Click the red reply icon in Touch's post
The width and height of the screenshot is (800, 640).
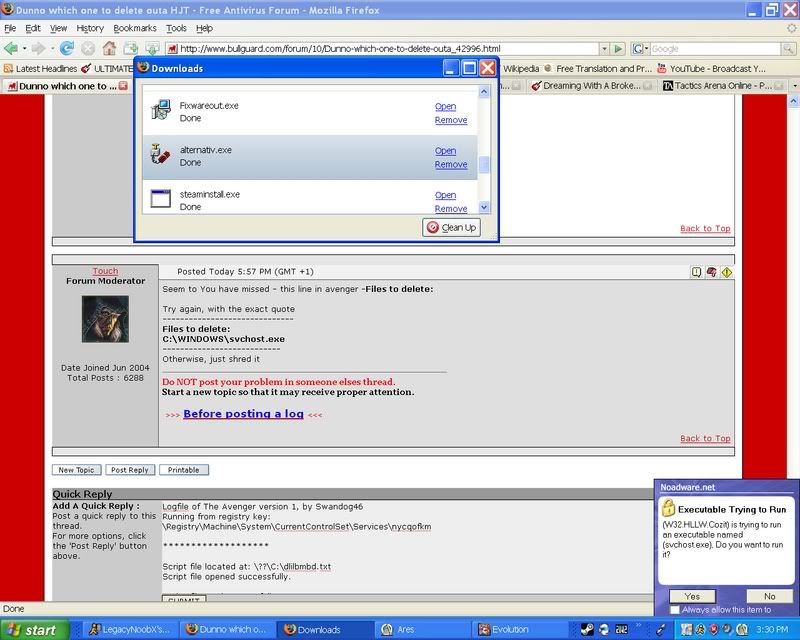click(x=711, y=272)
